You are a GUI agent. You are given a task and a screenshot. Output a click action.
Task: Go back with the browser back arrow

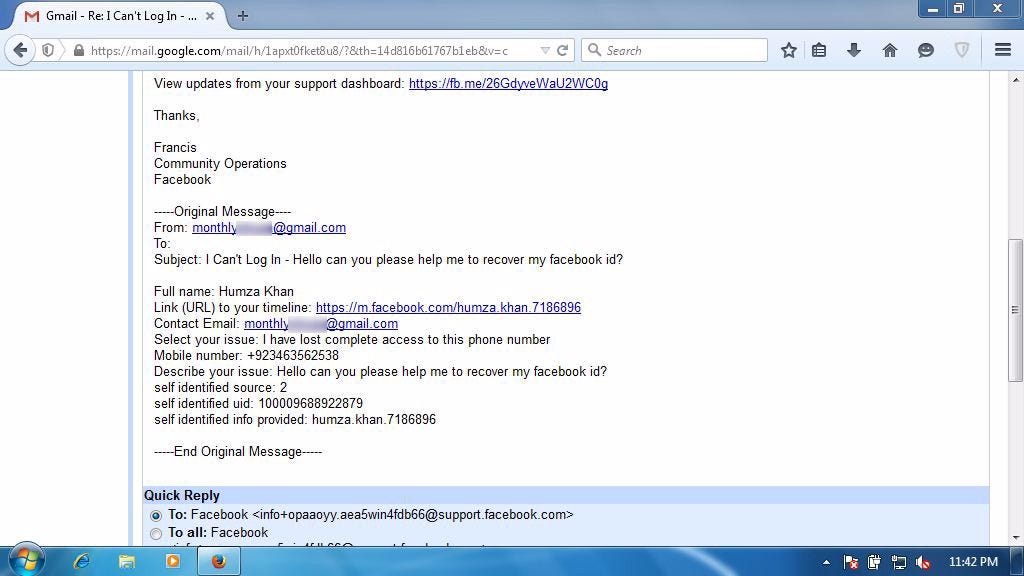tap(20, 50)
